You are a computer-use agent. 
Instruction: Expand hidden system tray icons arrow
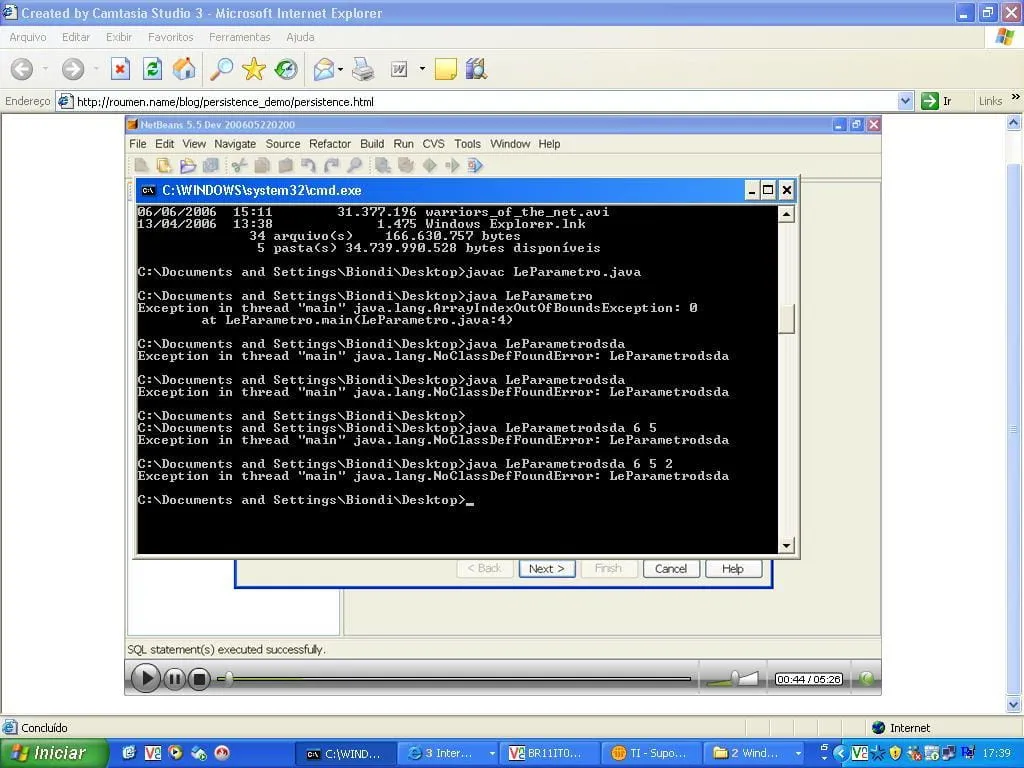coord(840,753)
